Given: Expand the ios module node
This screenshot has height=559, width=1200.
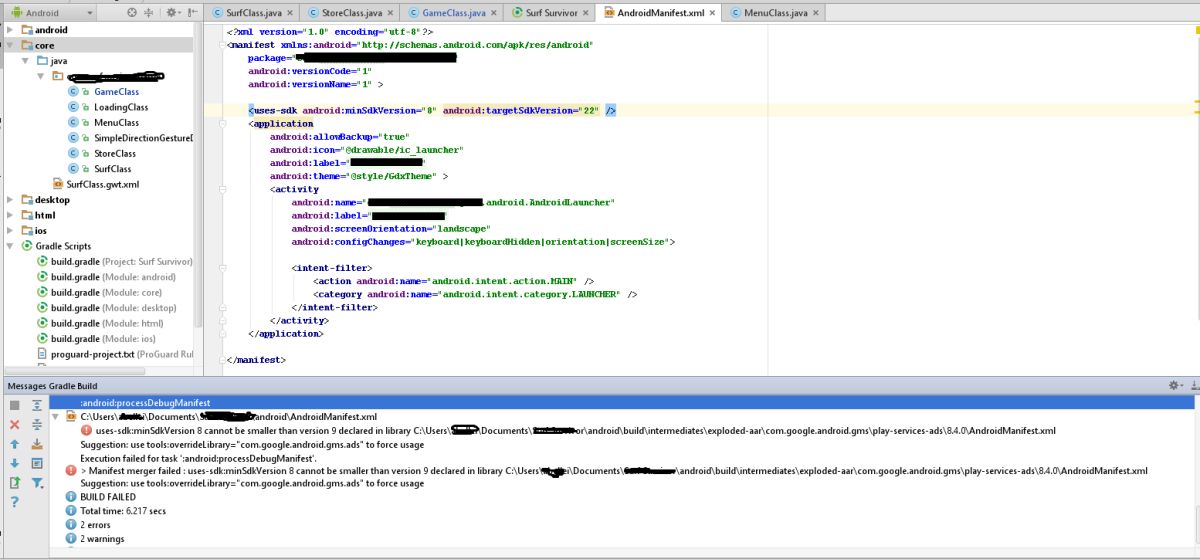Looking at the screenshot, I should pos(10,230).
